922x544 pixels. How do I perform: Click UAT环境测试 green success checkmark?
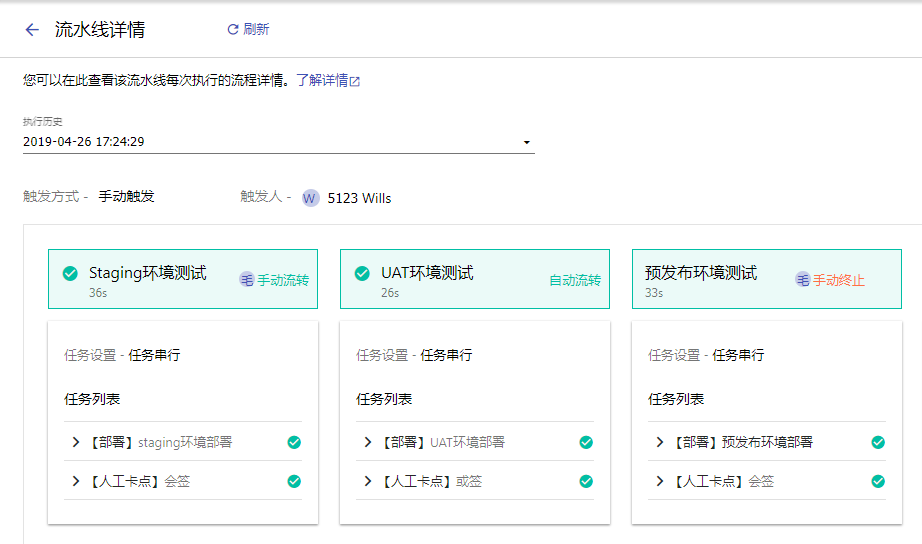coord(362,273)
